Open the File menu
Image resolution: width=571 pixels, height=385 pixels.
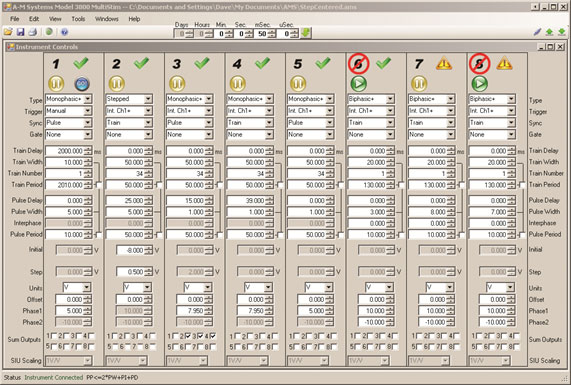(15, 19)
